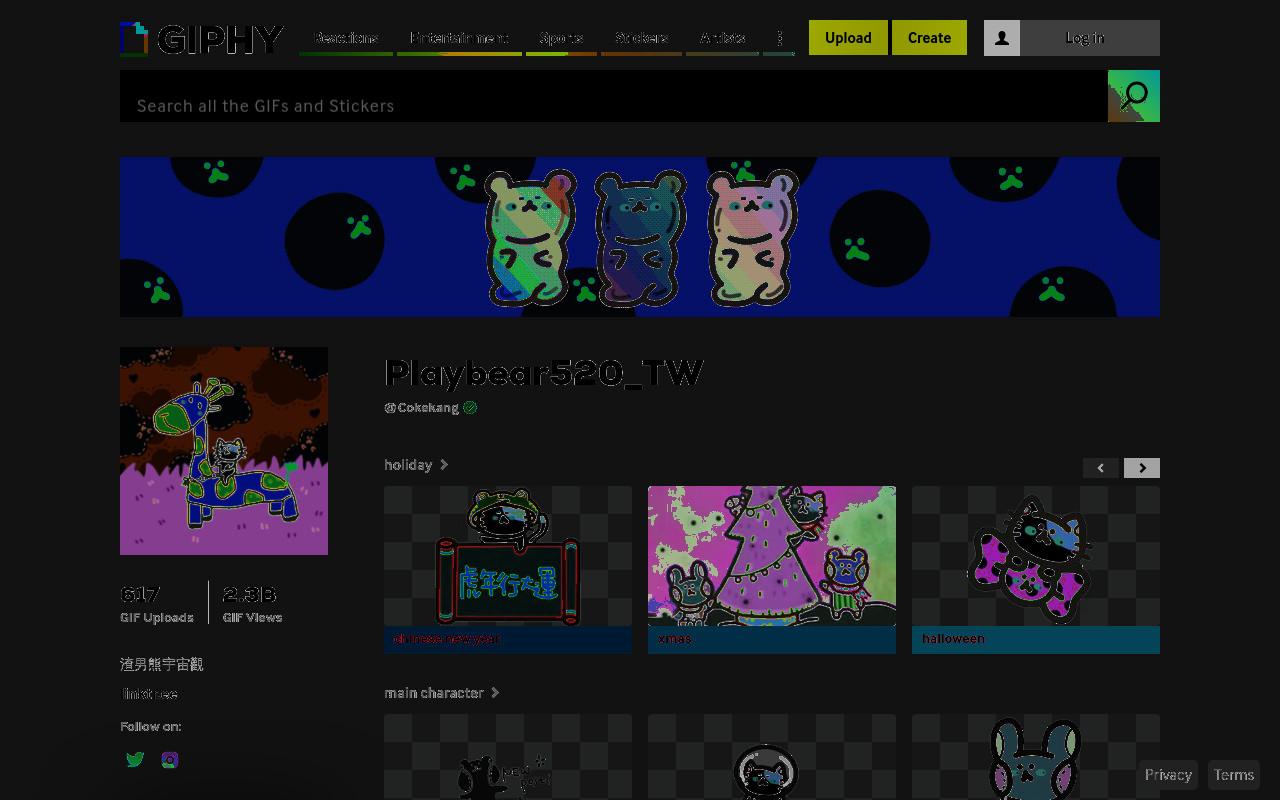Screen dimensions: 1280x800
Task: Click the 617 GIF Uploads count
Action: tap(157, 603)
